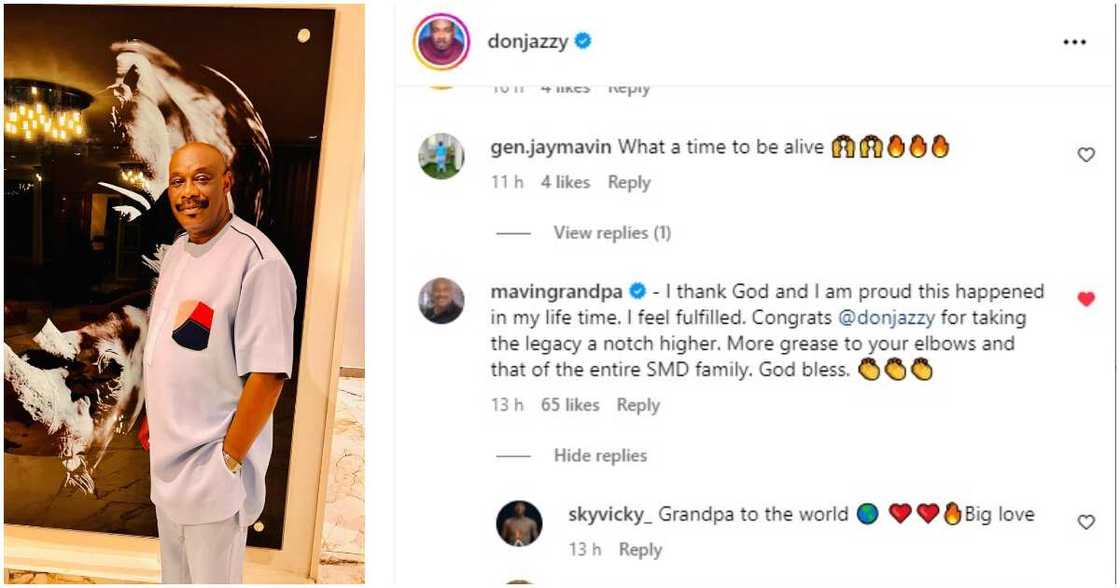Reply to skyvicky_'s comment
The height and width of the screenshot is (588, 1120).
(640, 550)
